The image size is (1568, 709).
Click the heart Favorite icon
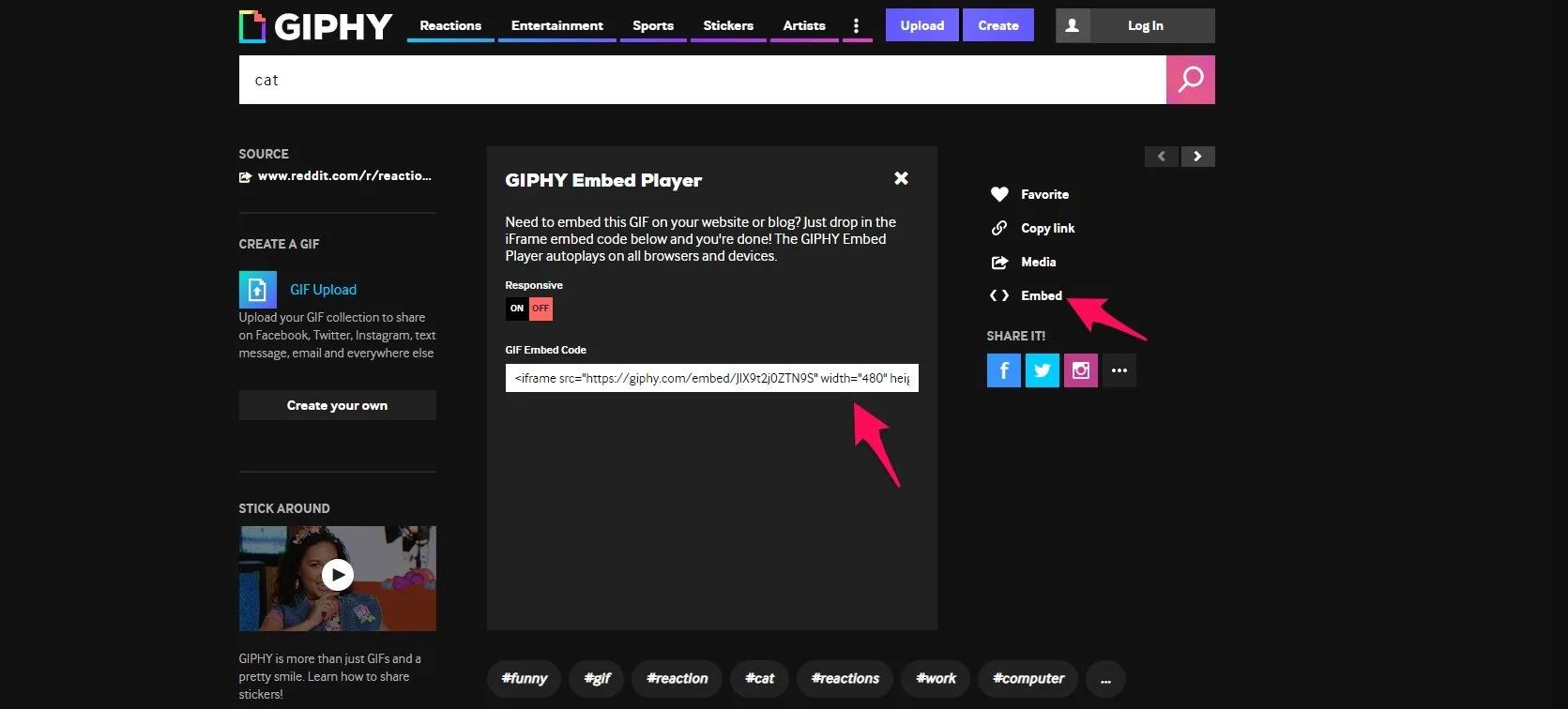(999, 194)
